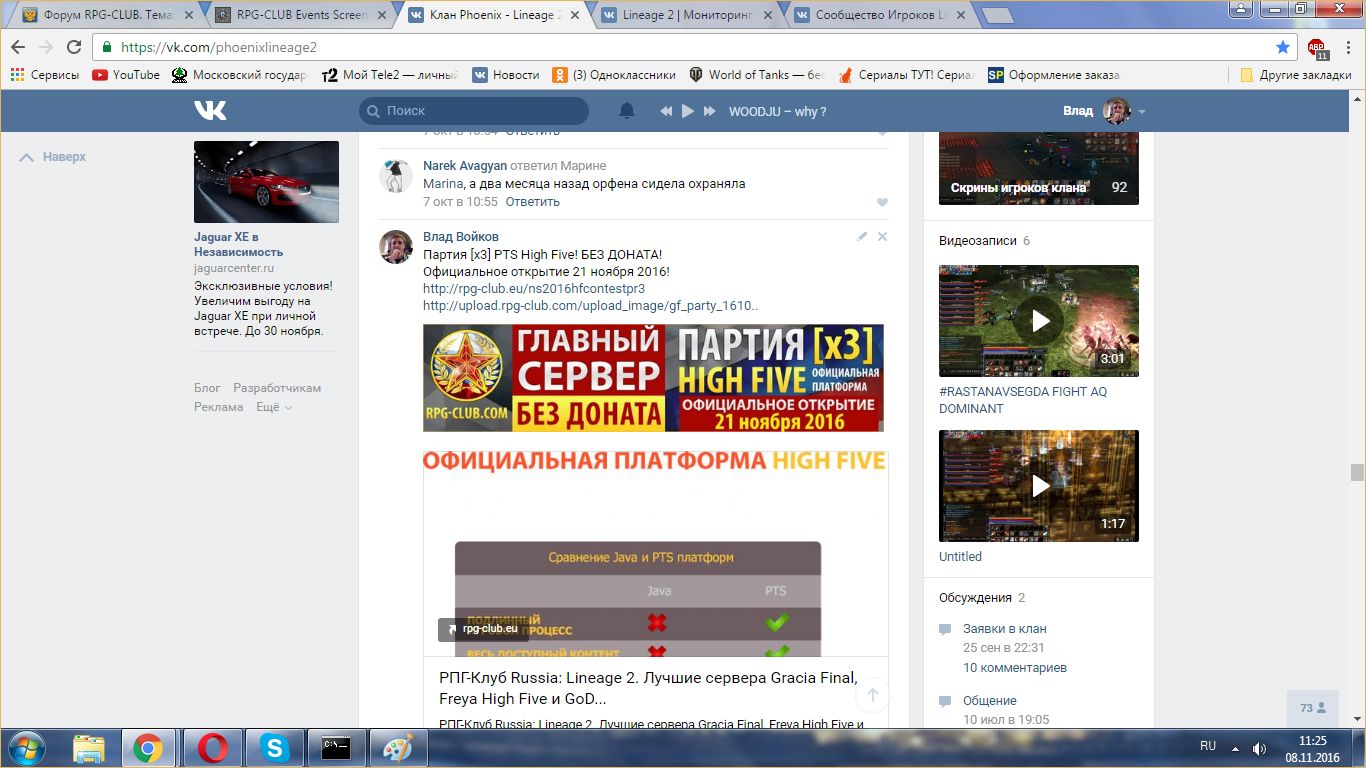This screenshot has height=768, width=1366.
Task: Click Наверх to go to top
Action: [x=53, y=157]
